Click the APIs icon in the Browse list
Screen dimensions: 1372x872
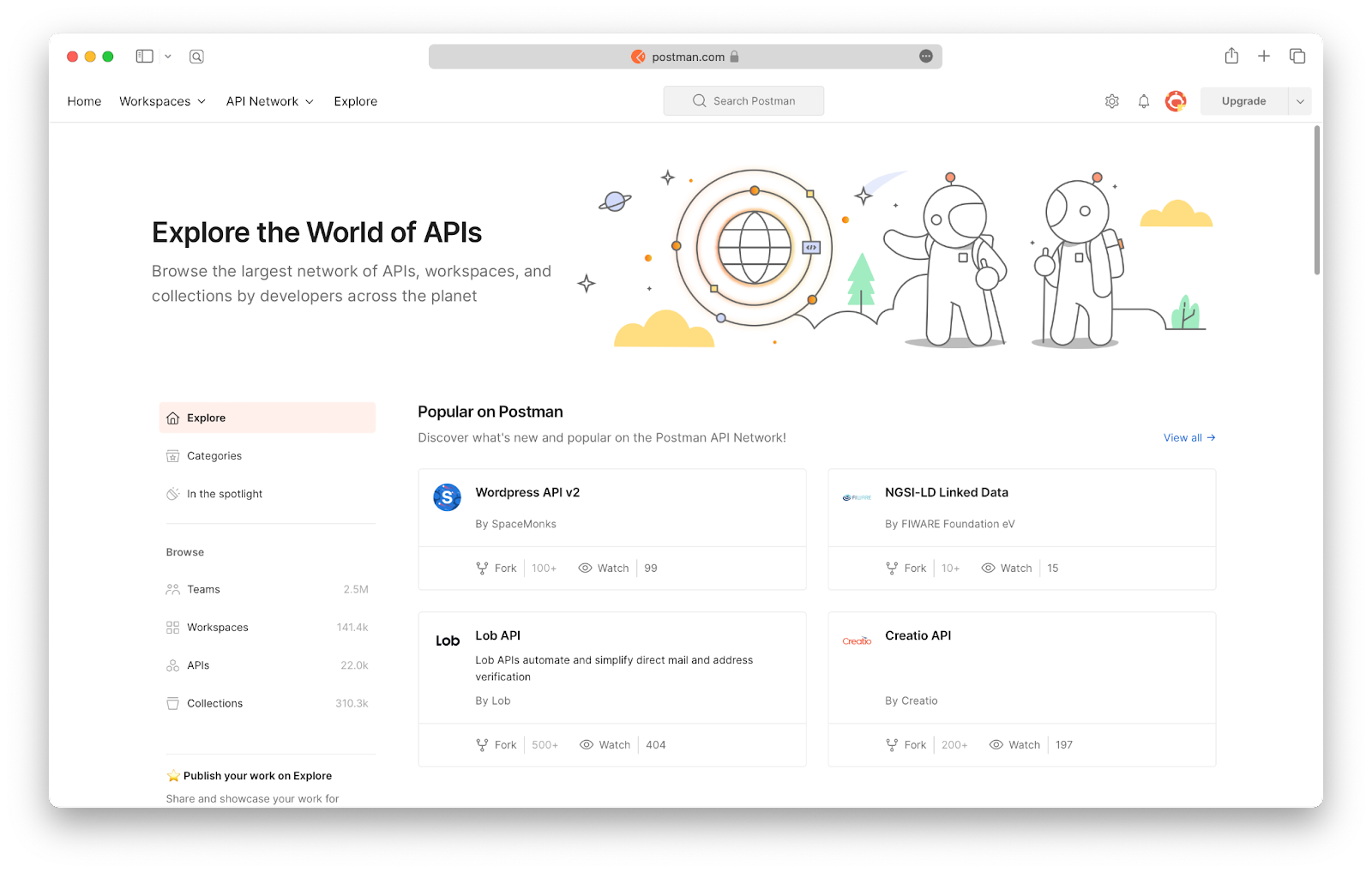(x=172, y=665)
